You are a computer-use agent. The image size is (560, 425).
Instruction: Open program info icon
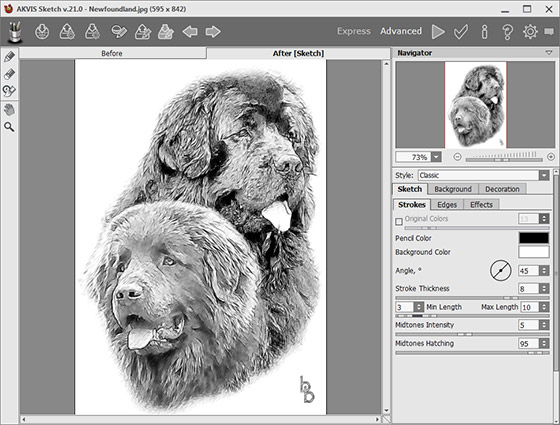[484, 32]
